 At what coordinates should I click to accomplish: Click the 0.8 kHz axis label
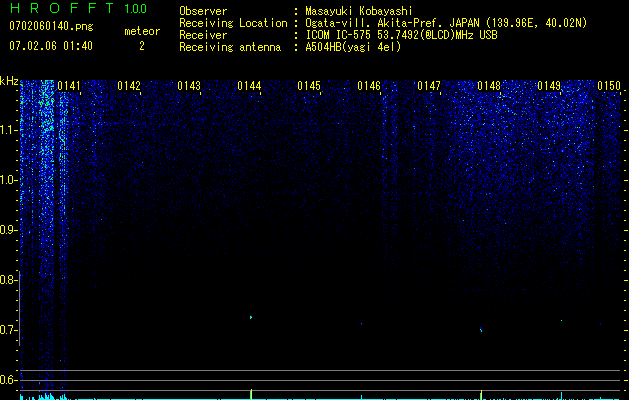(x=8, y=280)
